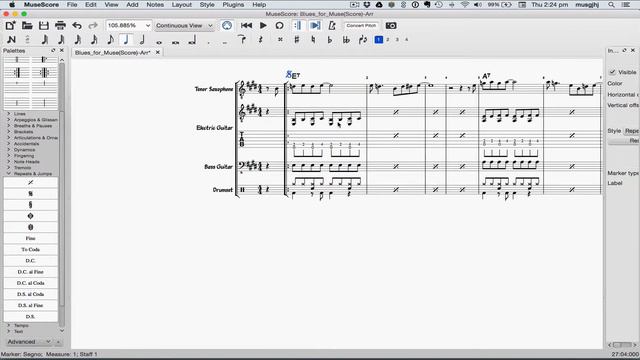The width and height of the screenshot is (640, 360).
Task: Select the Segno symbol in palette
Action: [31, 193]
